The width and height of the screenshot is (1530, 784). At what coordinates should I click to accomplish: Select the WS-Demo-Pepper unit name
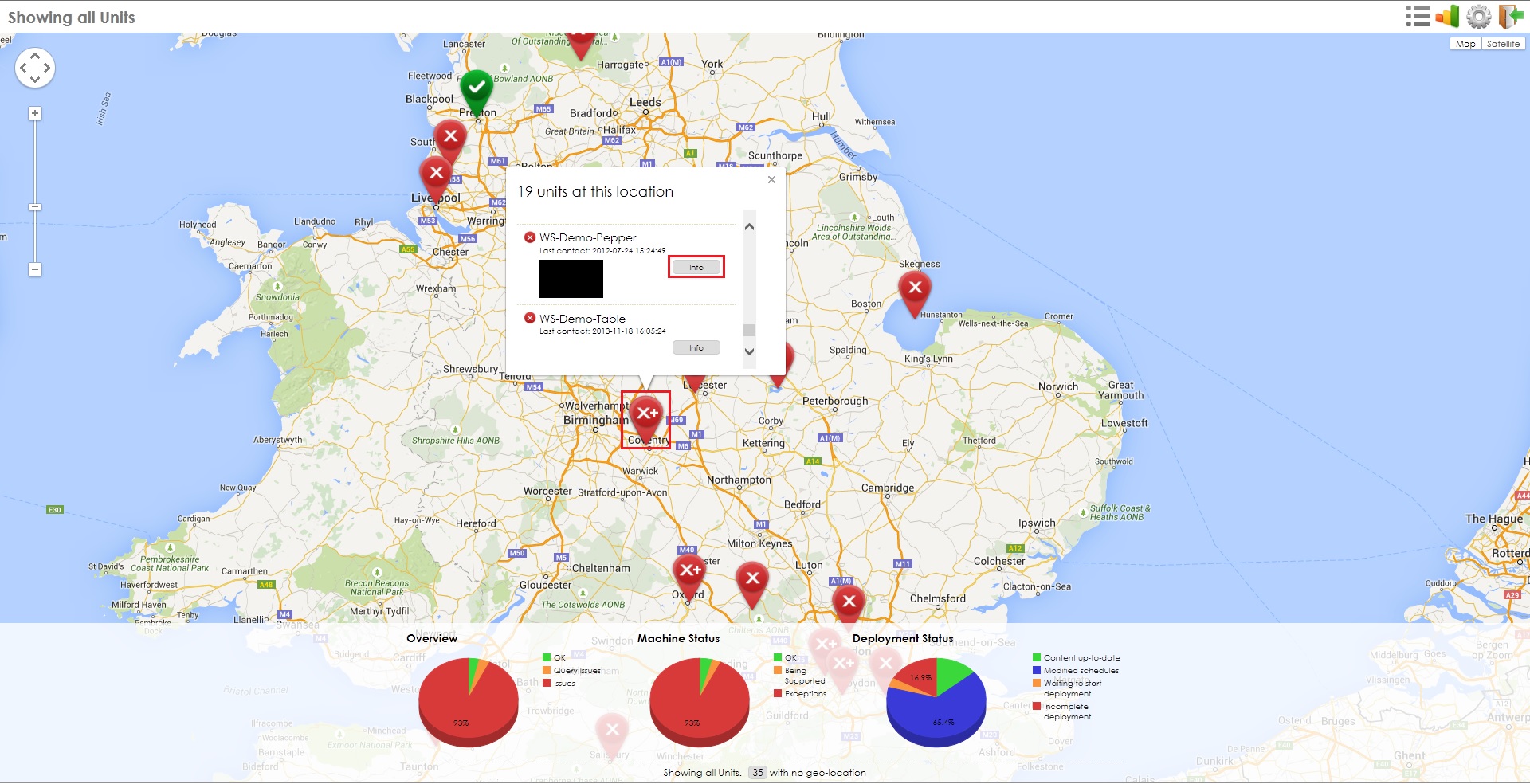coord(588,237)
